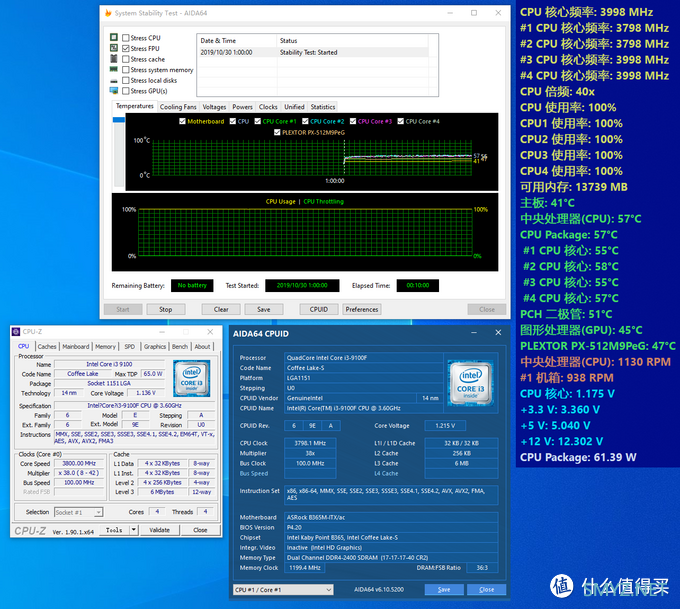Image resolution: width=680 pixels, height=609 pixels.
Task: Switch to the Powers tab
Action: tap(242, 107)
